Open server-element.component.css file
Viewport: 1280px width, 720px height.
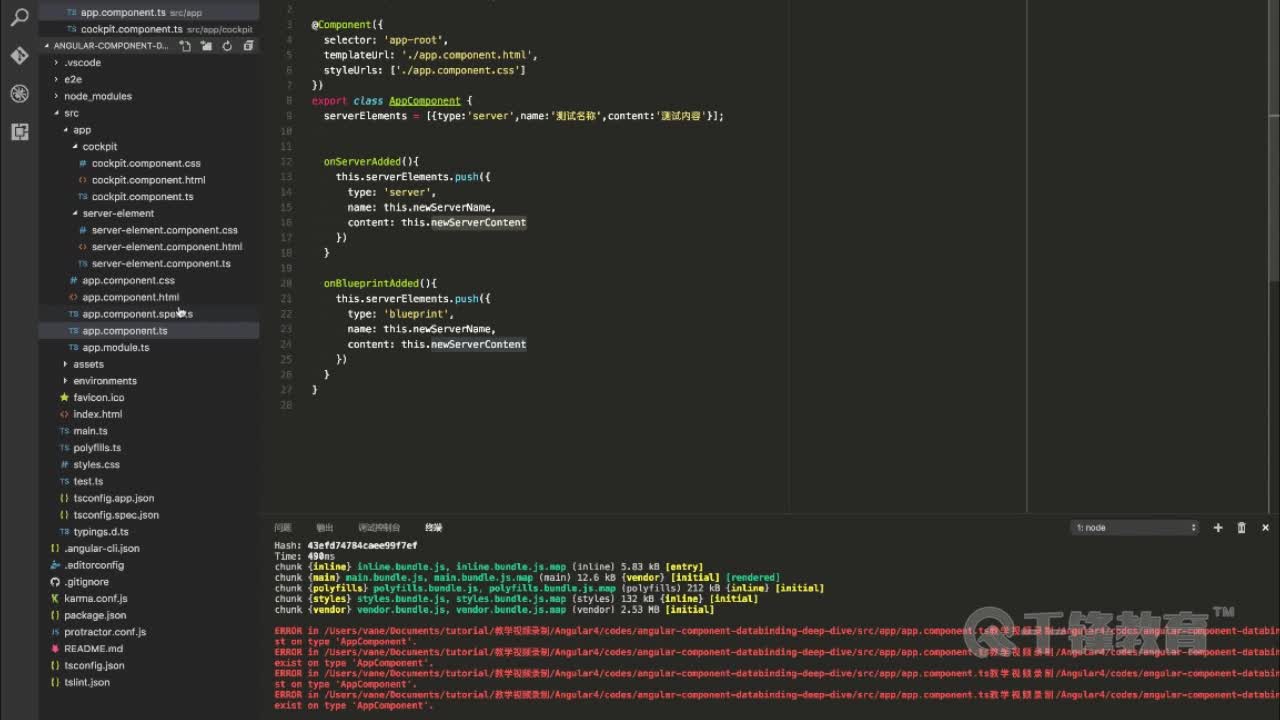tap(164, 230)
